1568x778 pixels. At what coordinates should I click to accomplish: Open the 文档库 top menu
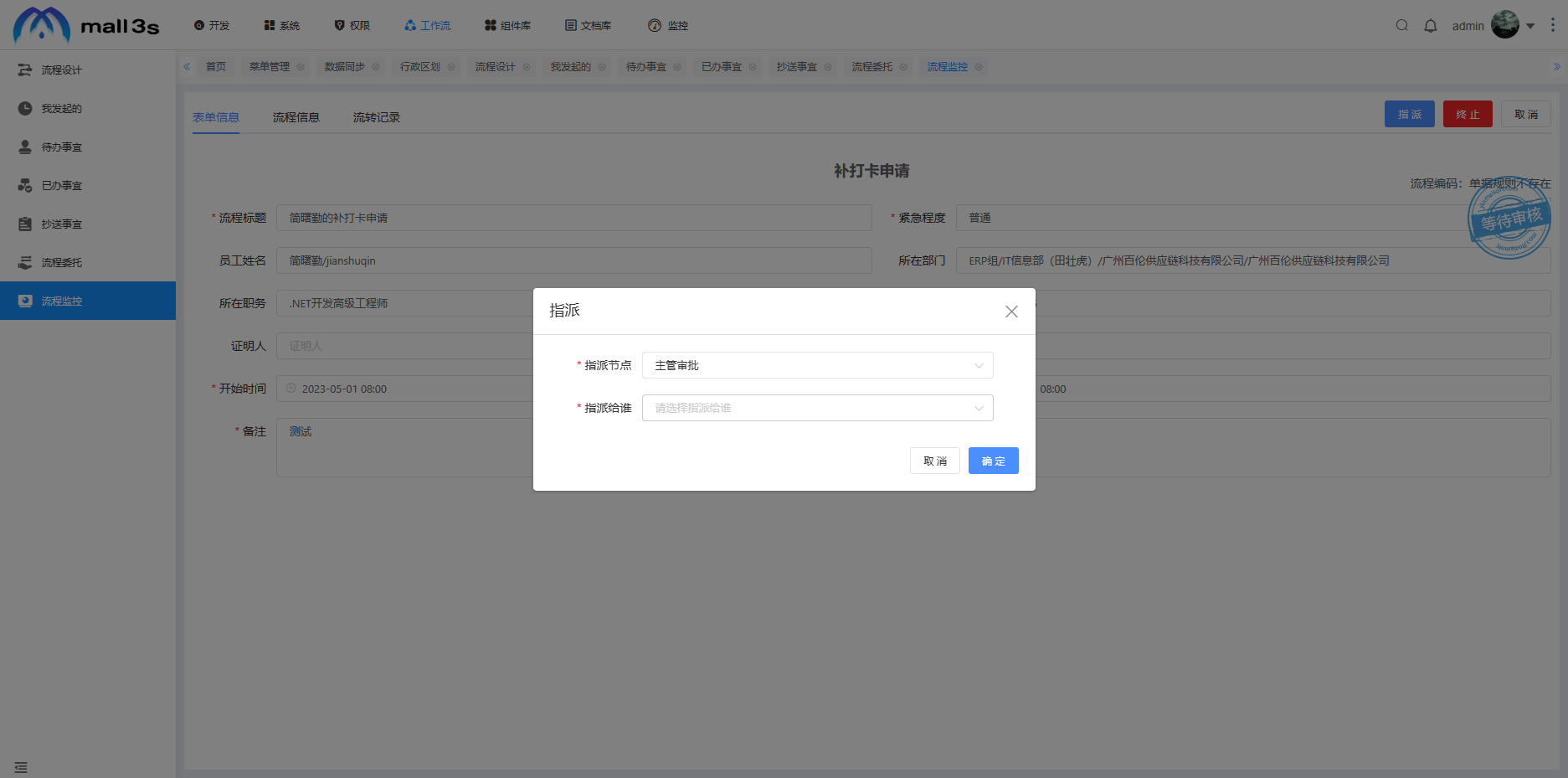click(589, 26)
